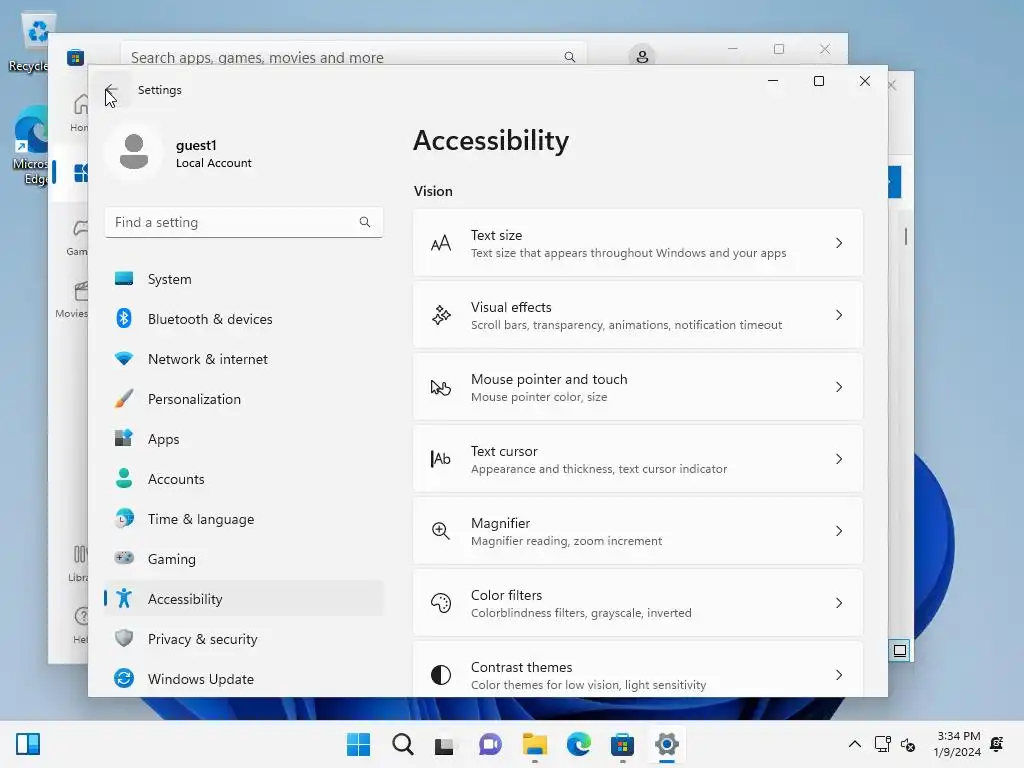Click the Apps icon in the sidebar
The width and height of the screenshot is (1024, 768).
click(123, 438)
